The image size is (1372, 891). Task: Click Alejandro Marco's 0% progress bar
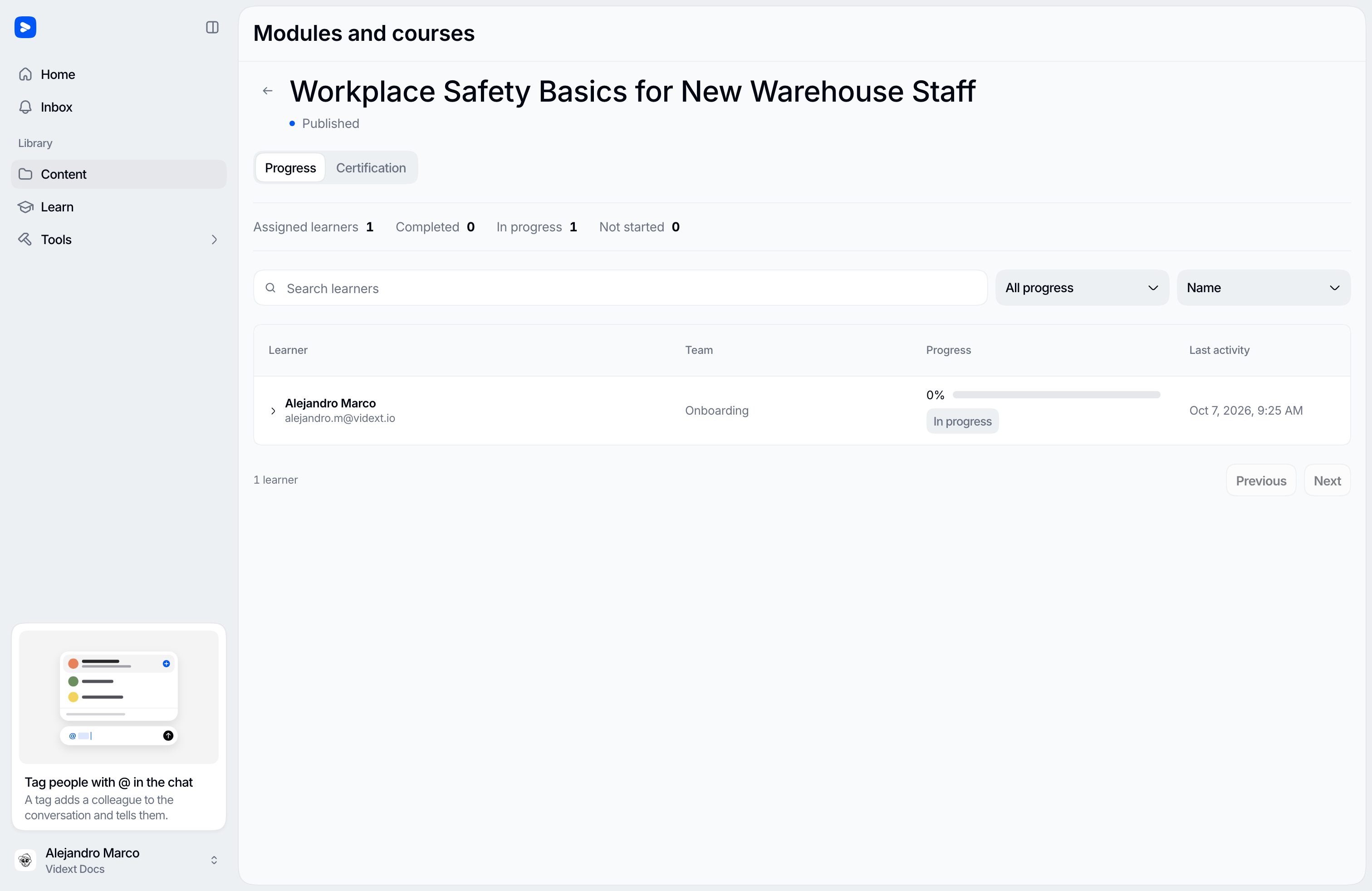[x=1056, y=395]
